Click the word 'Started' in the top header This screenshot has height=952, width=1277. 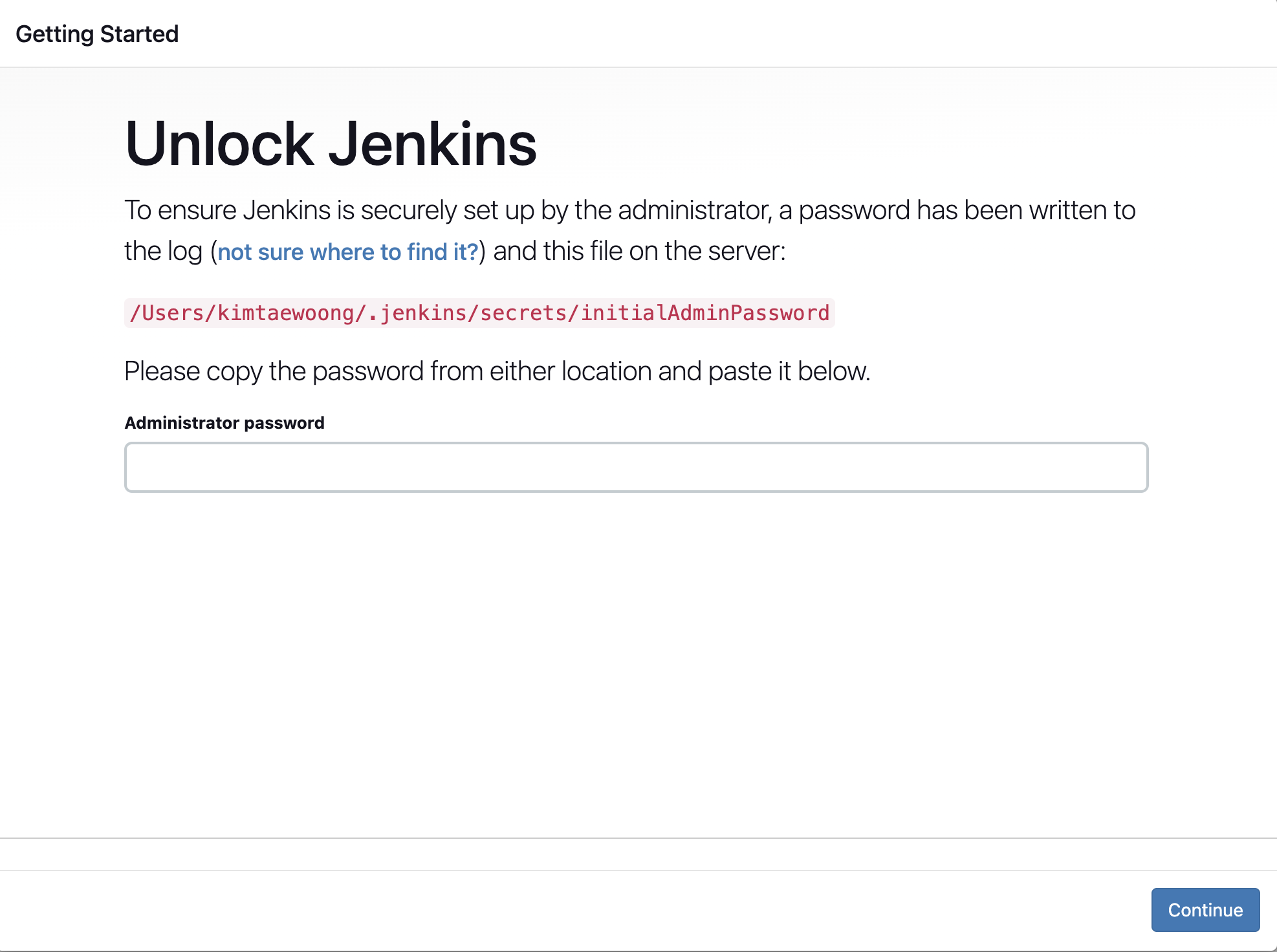click(x=139, y=34)
